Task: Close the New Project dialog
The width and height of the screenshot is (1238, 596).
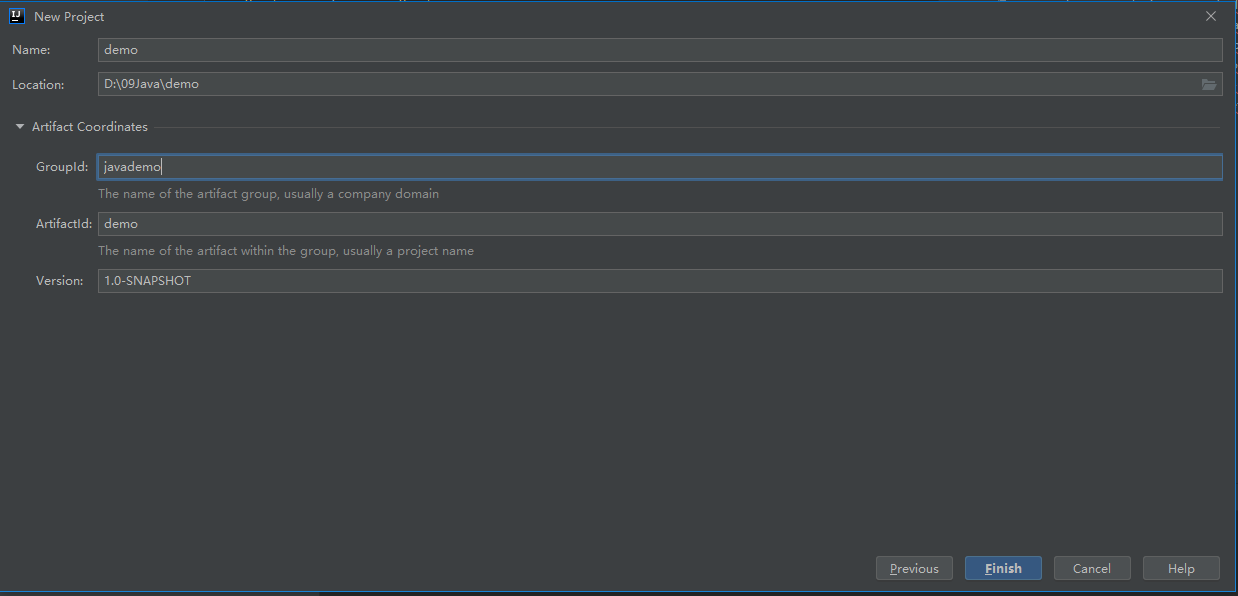Action: click(1211, 16)
